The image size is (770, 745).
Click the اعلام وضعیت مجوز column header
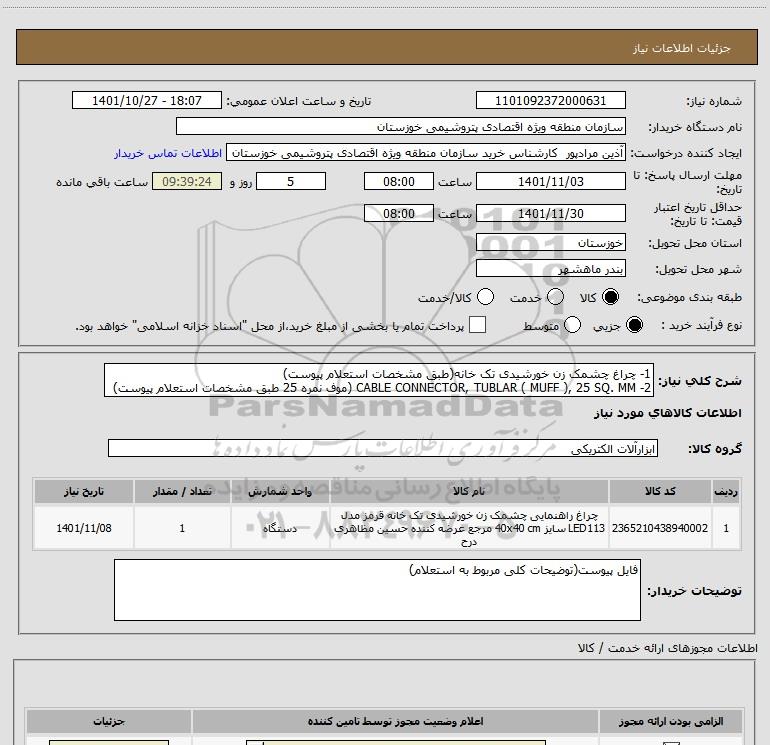pos(395,721)
